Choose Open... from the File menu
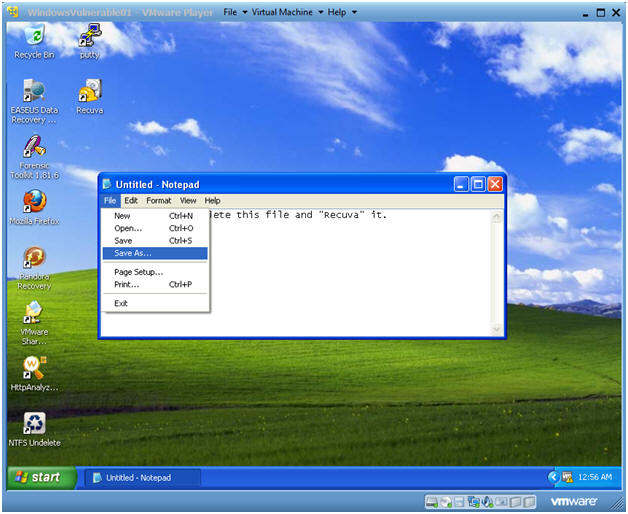 click(155, 228)
